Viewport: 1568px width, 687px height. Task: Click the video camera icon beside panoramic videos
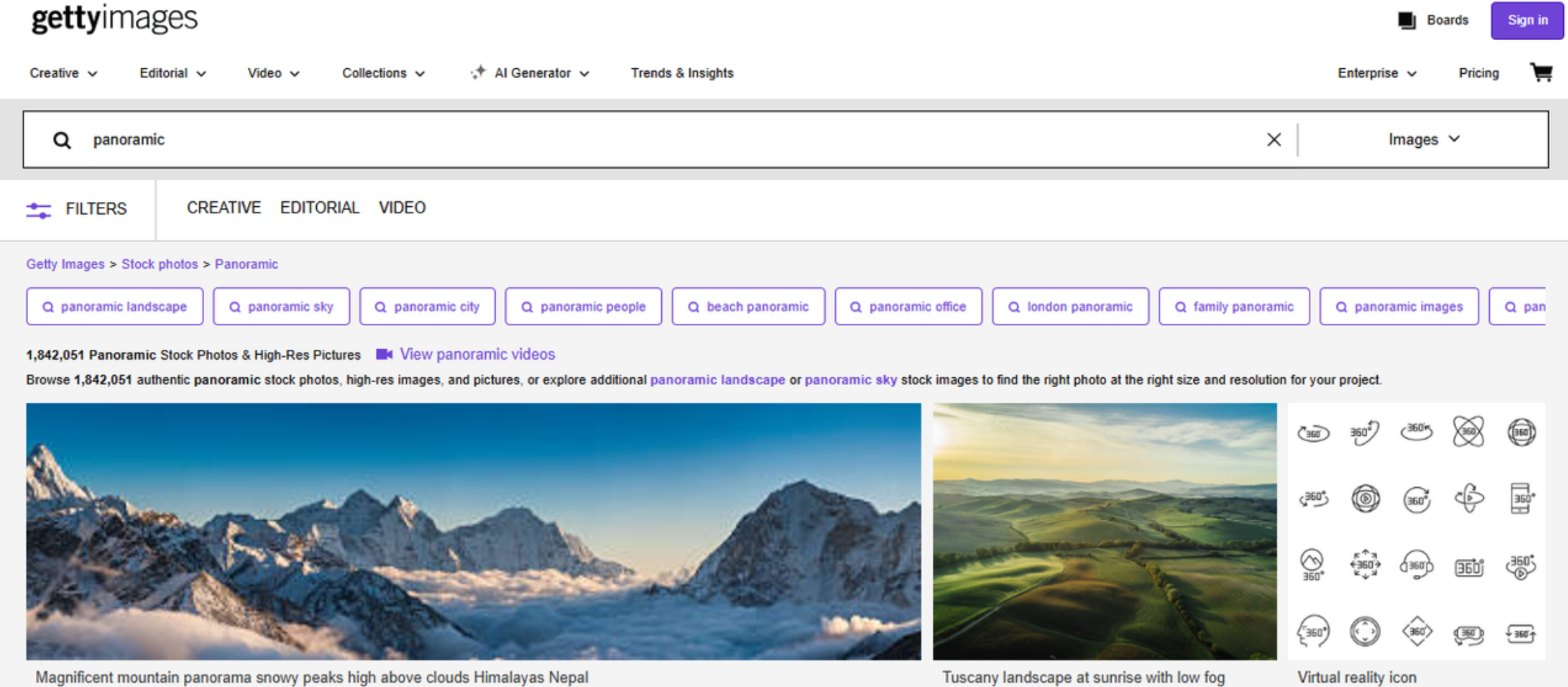(383, 354)
